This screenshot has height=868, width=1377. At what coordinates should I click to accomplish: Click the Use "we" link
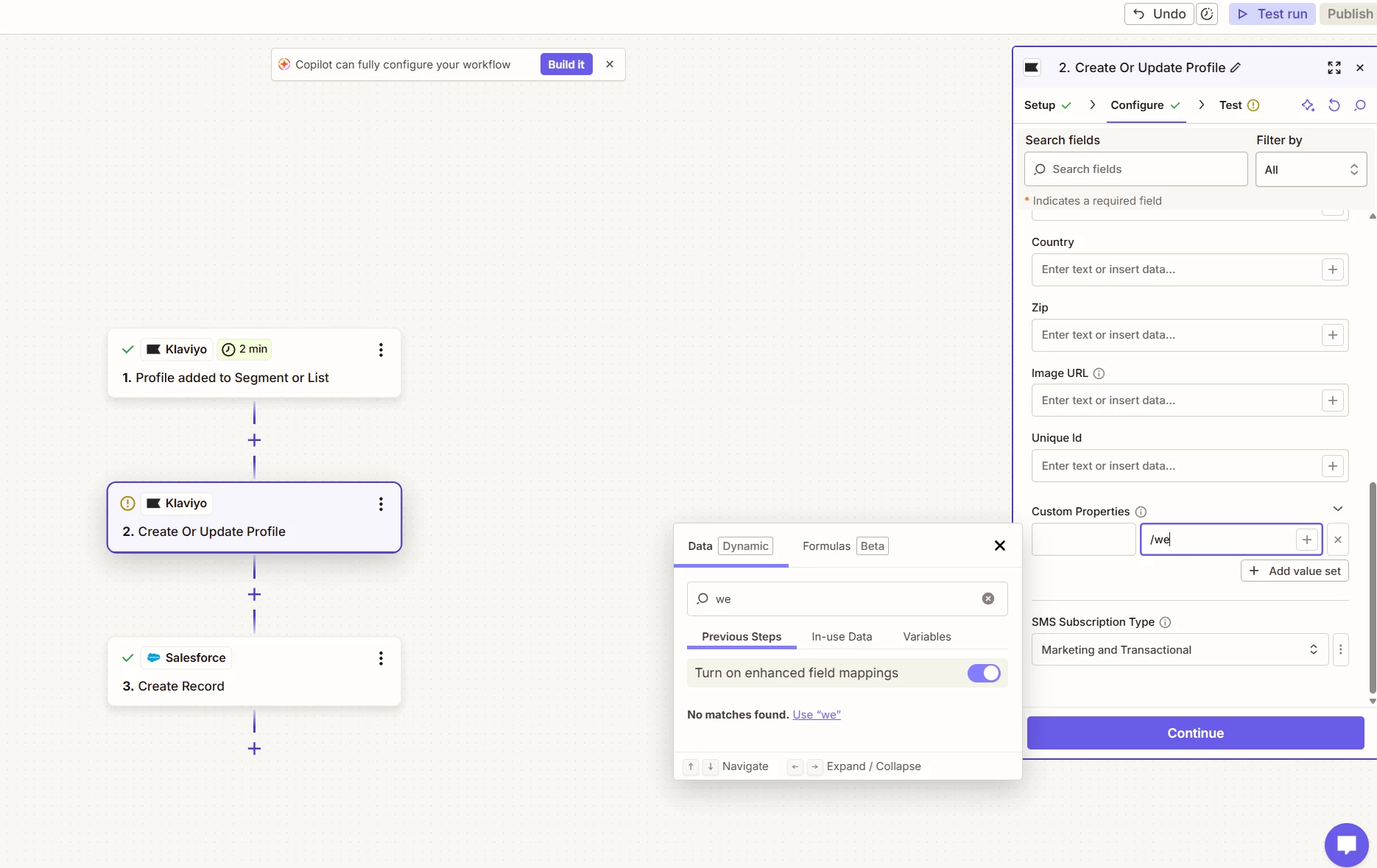point(817,715)
